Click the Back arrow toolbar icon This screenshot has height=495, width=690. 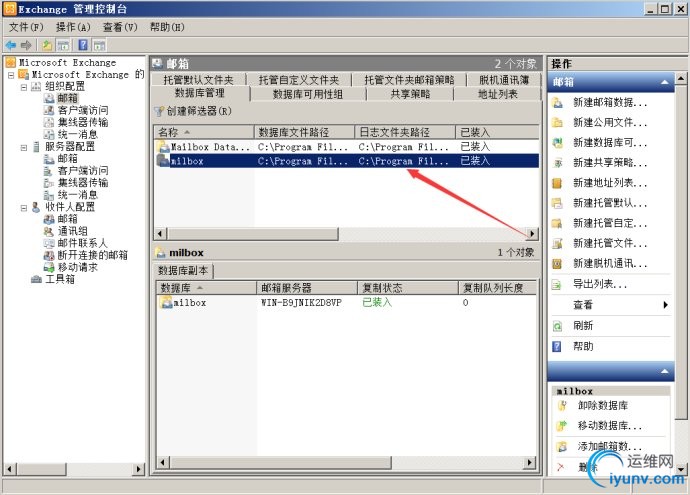(11, 45)
